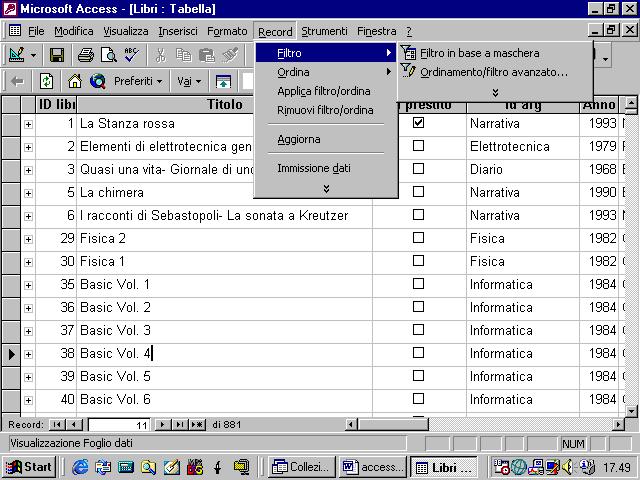The height and width of the screenshot is (480, 640).
Task: Click the Cut scissors icon
Action: click(x=161, y=55)
